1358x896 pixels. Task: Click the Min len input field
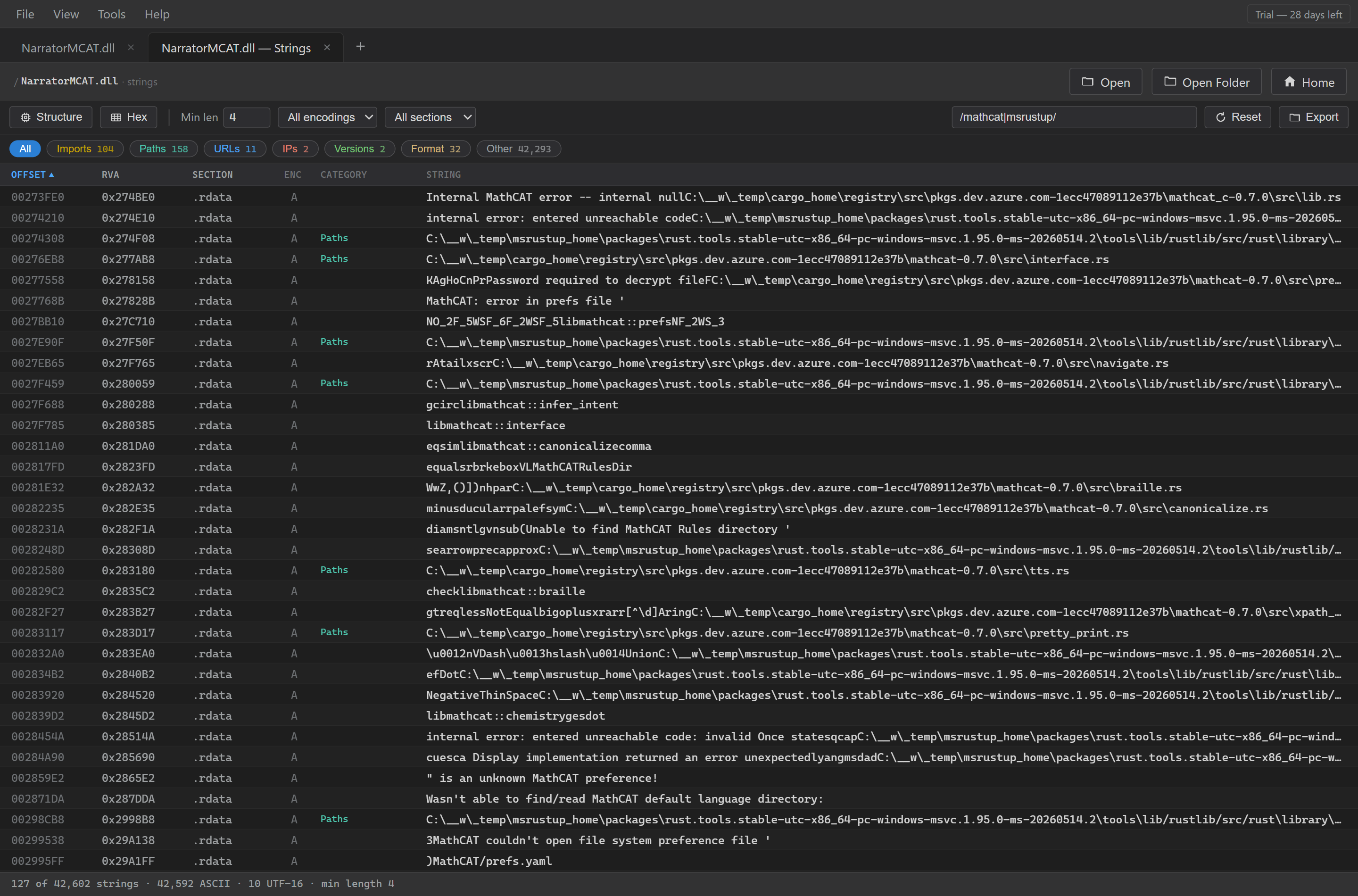coord(246,117)
